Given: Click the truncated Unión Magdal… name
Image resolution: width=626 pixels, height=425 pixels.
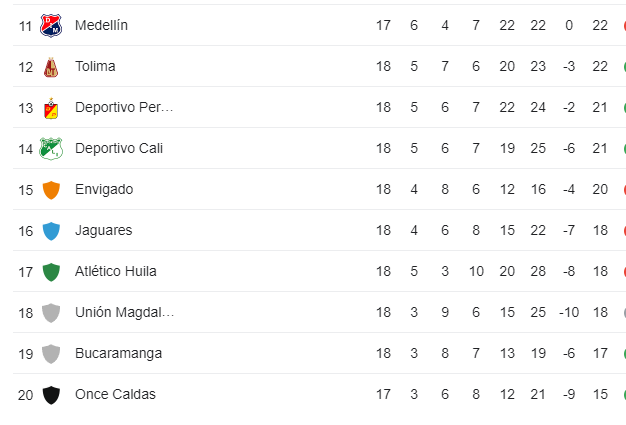Looking at the screenshot, I should pos(125,312).
